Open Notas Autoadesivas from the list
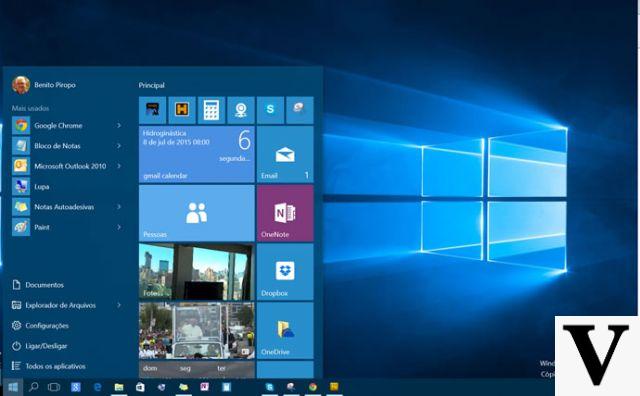640x396 pixels. point(67,207)
